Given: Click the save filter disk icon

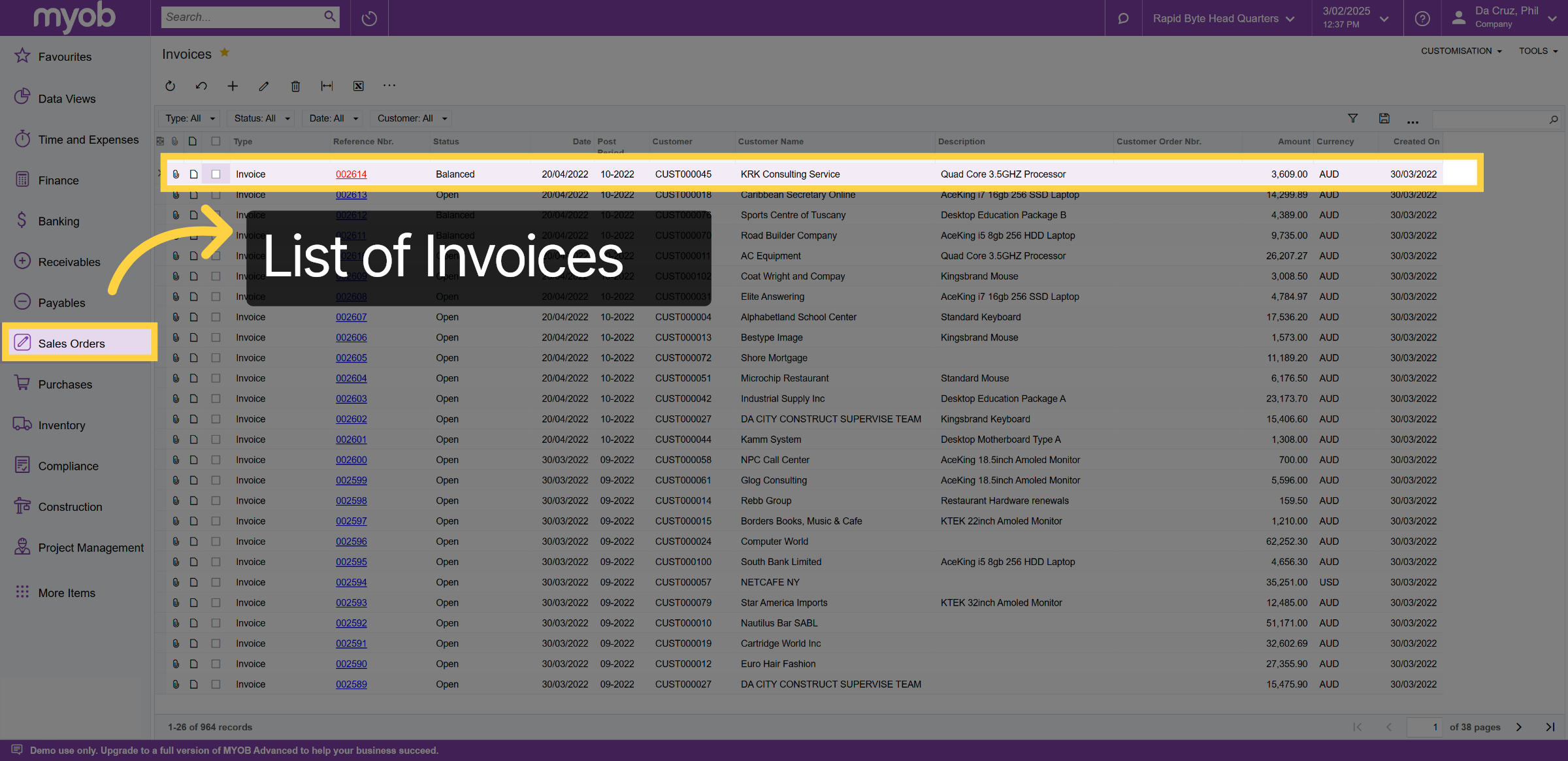Looking at the screenshot, I should (1384, 118).
